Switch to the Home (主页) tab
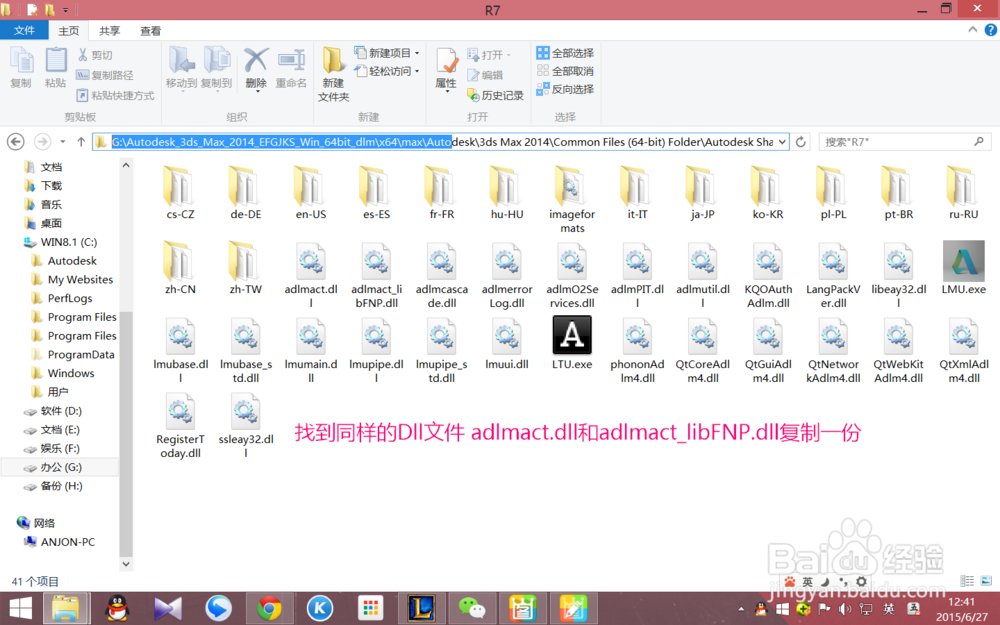 tap(68, 31)
